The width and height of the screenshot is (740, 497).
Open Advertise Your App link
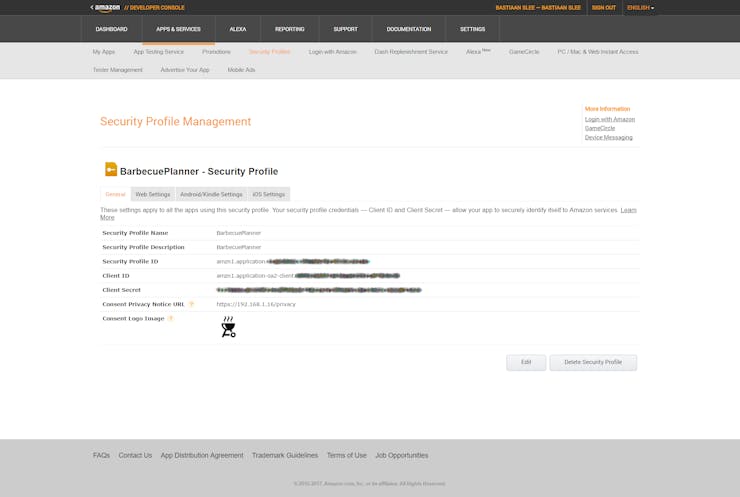[185, 70]
